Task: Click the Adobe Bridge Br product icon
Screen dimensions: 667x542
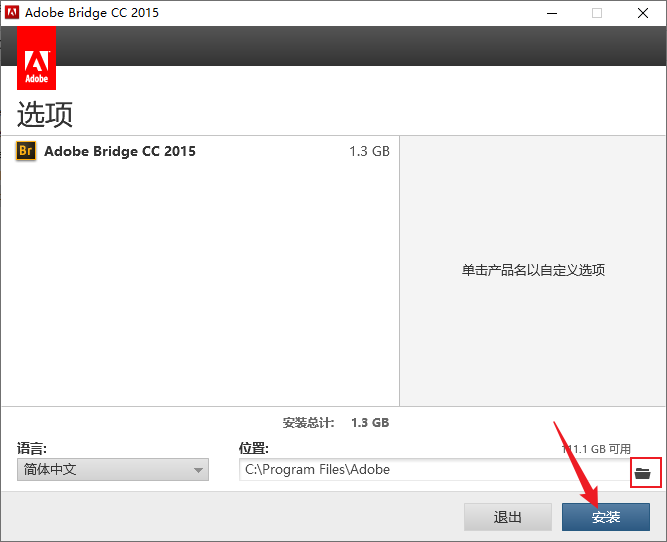Action: pos(26,151)
